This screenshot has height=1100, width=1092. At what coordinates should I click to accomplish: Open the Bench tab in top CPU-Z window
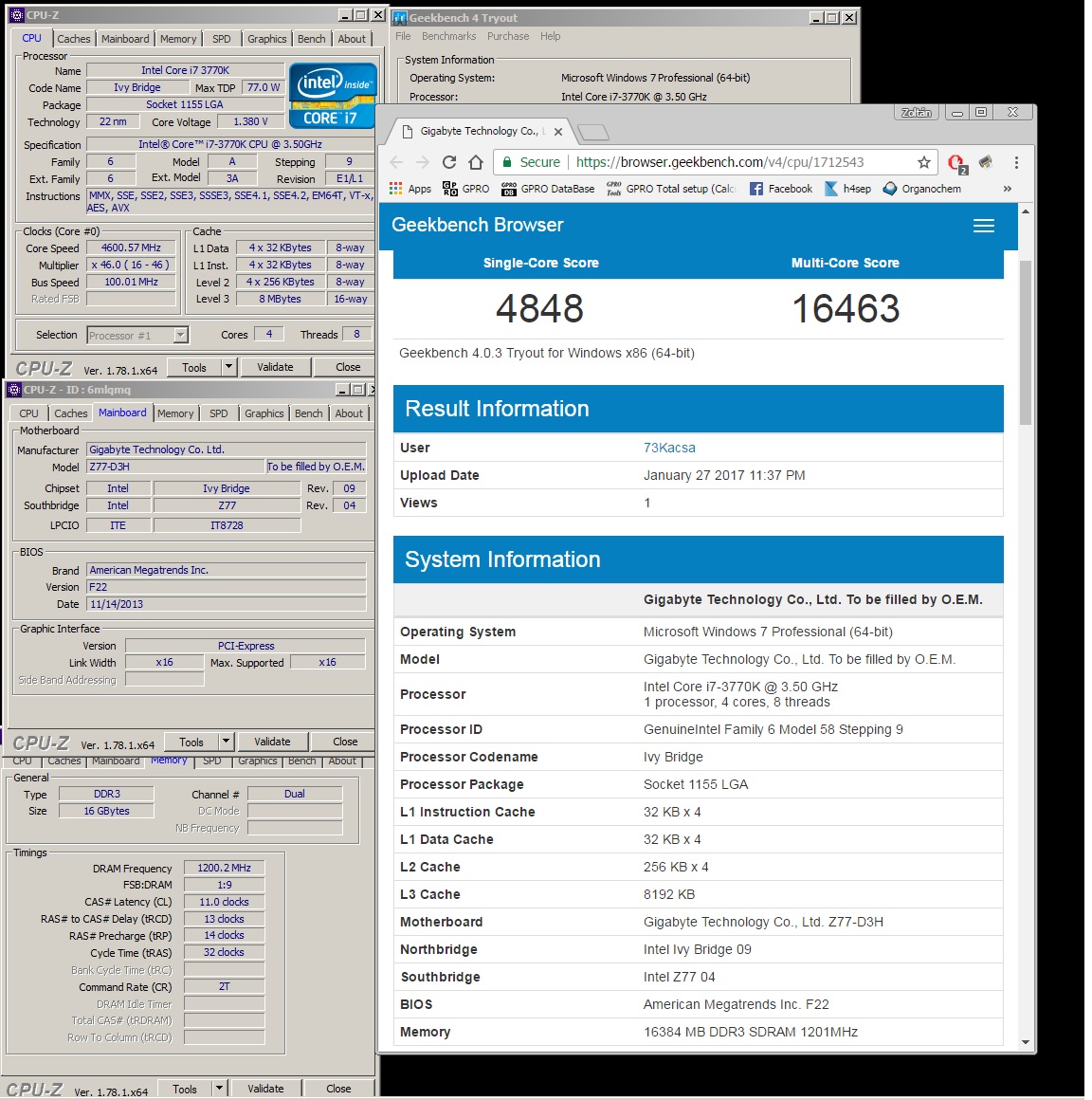(x=312, y=39)
